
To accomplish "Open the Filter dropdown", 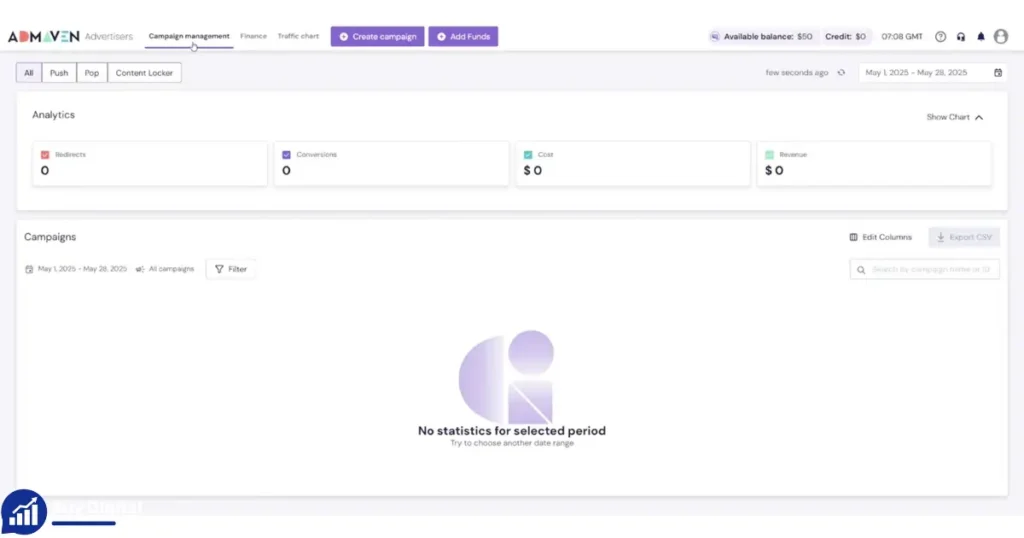I will pyautogui.click(x=231, y=269).
